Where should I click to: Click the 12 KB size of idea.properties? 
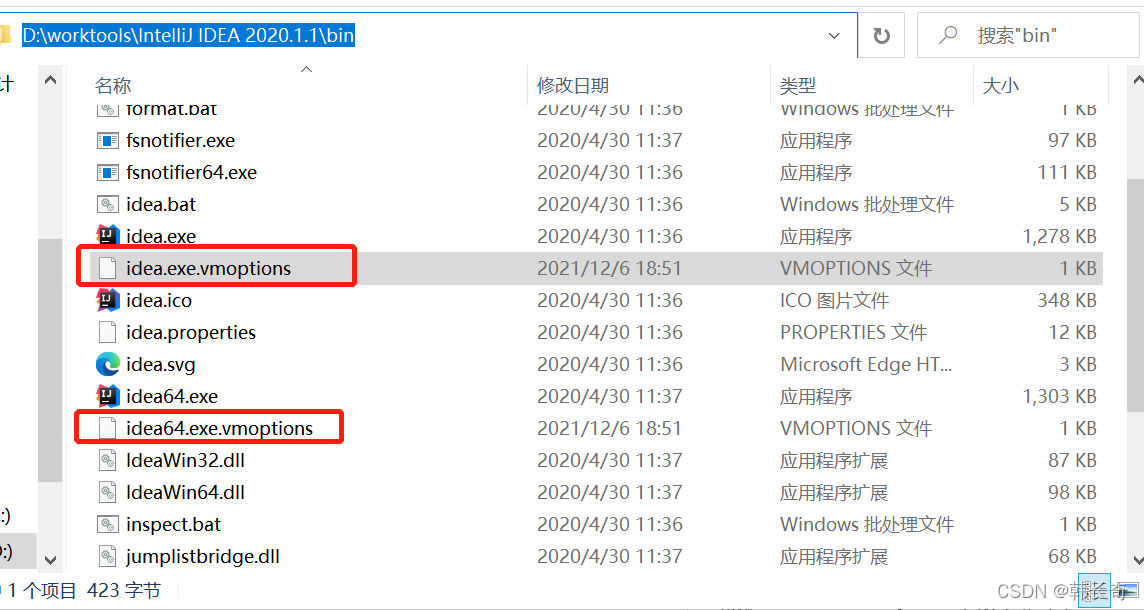(1072, 332)
